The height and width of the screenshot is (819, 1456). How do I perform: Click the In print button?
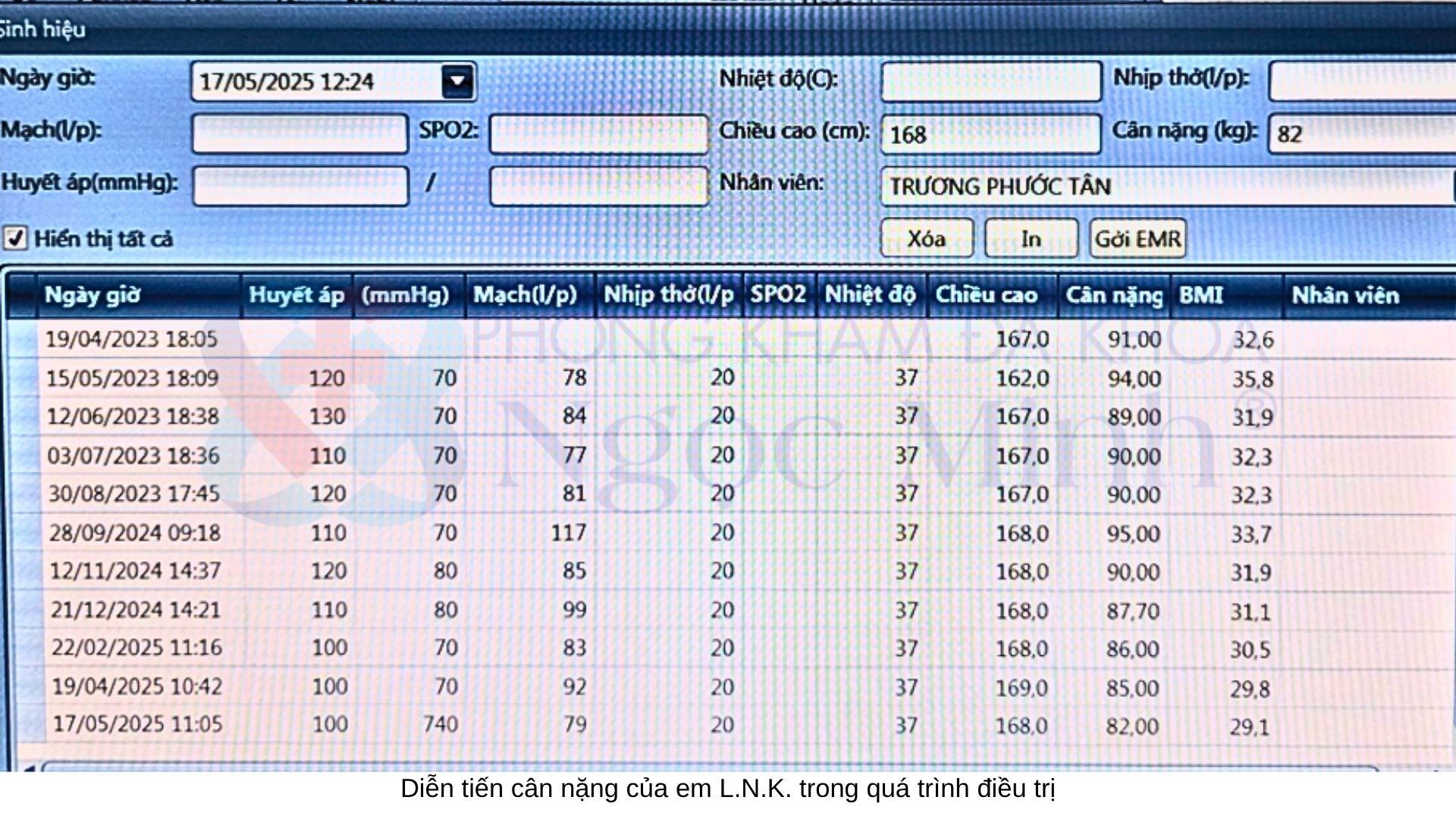(1030, 239)
